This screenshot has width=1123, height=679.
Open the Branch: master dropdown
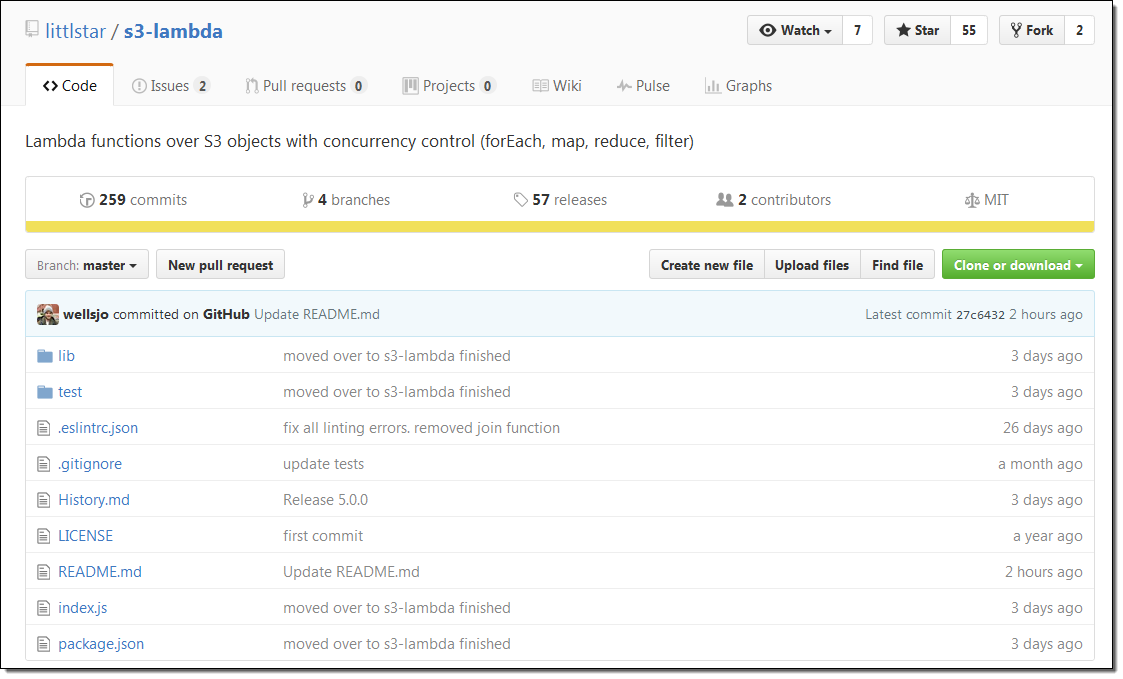[x=87, y=265]
